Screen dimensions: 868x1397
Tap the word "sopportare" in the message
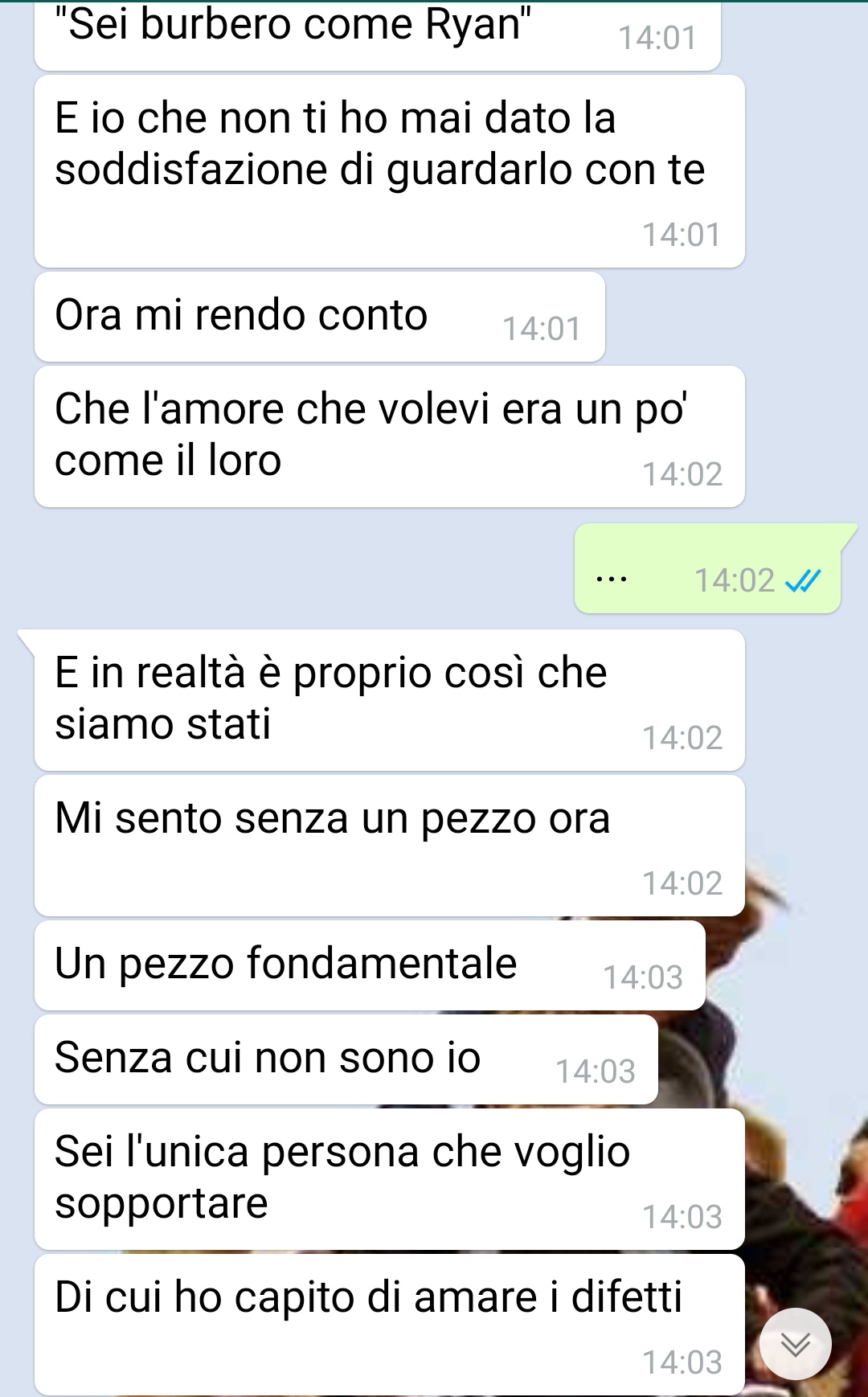(162, 1204)
